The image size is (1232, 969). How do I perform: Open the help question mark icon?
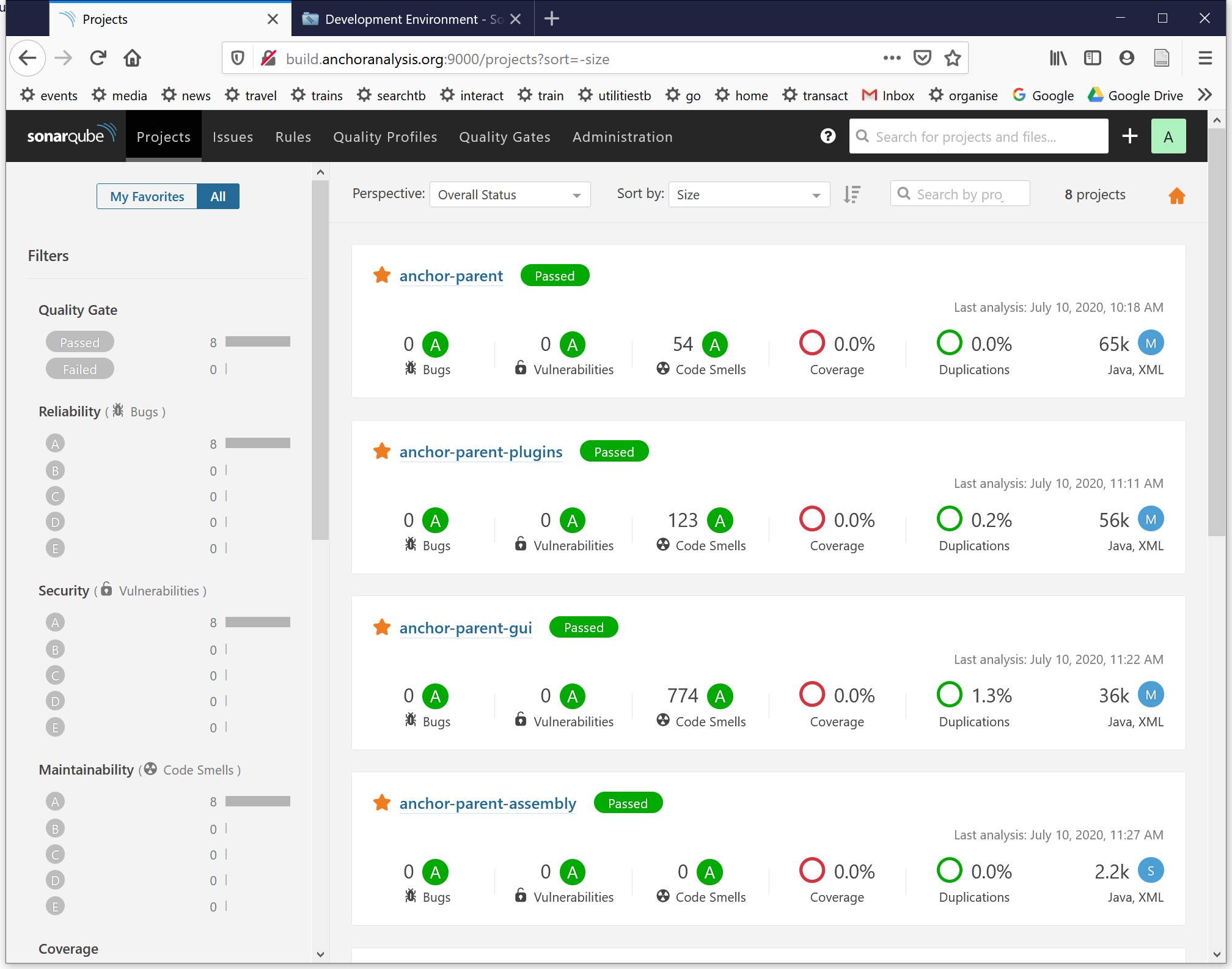[x=827, y=136]
